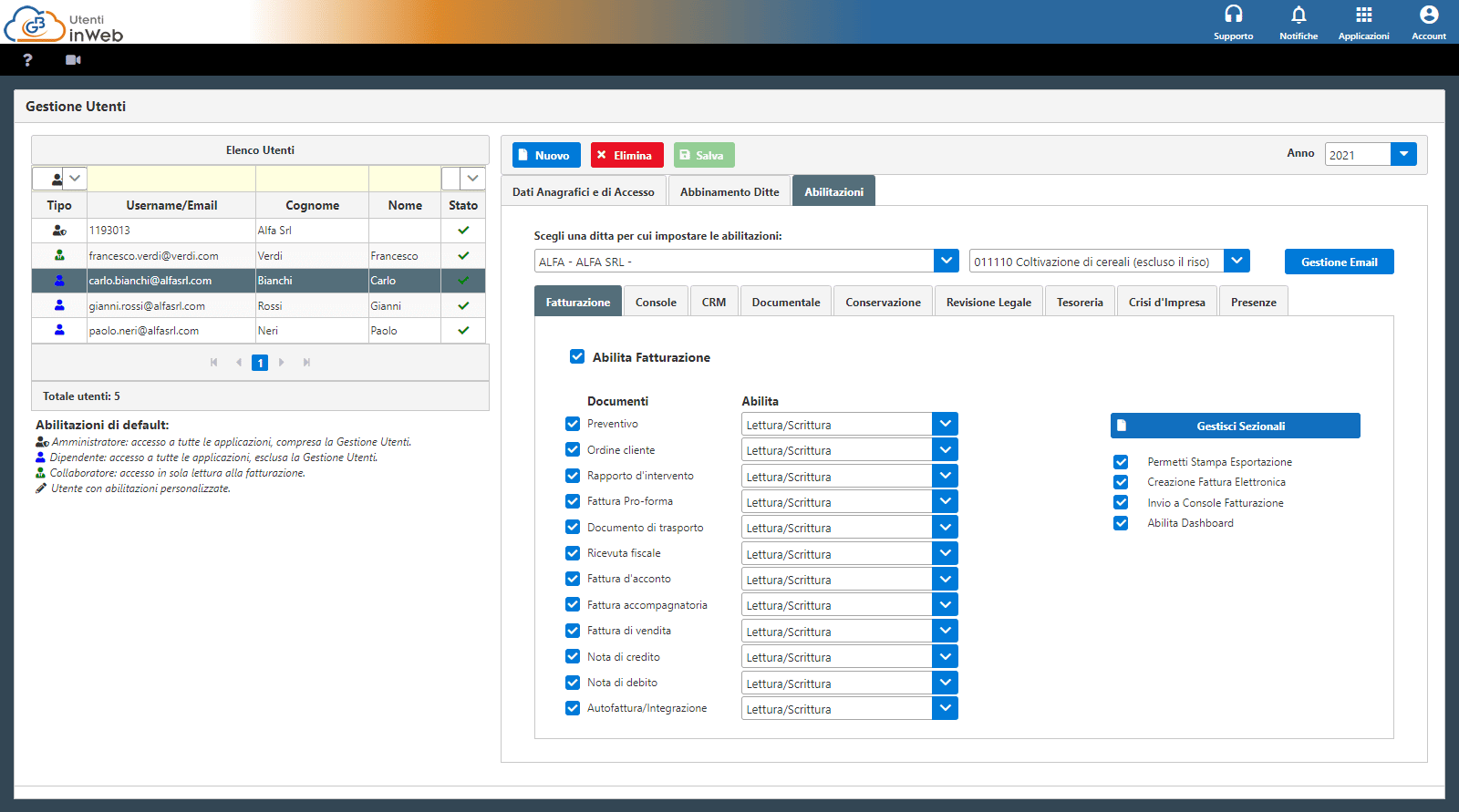This screenshot has width=1459, height=812.
Task: Click the employee icon for gianni.rossi
Action: coord(59,305)
